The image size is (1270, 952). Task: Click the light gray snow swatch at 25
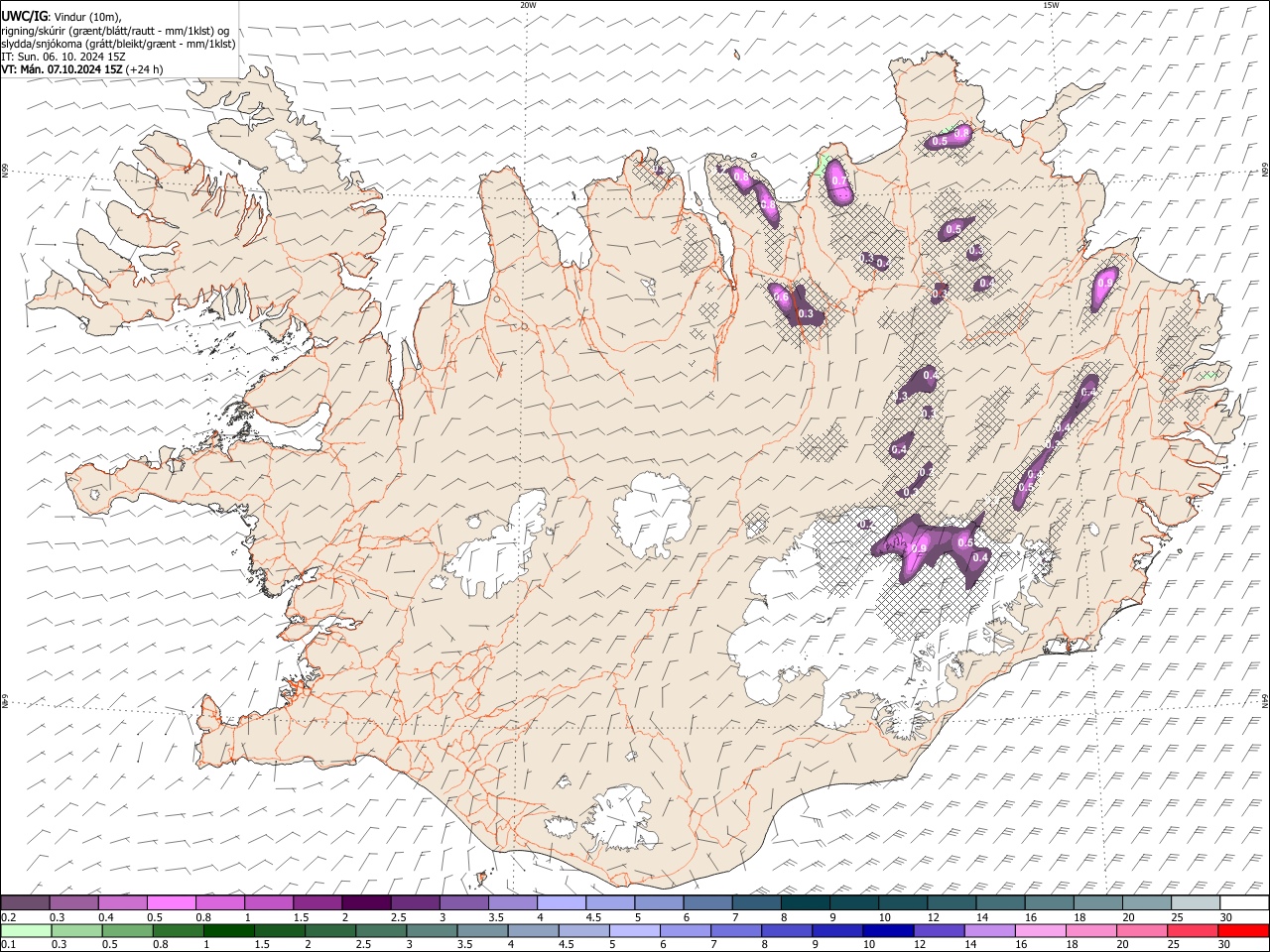click(1196, 902)
